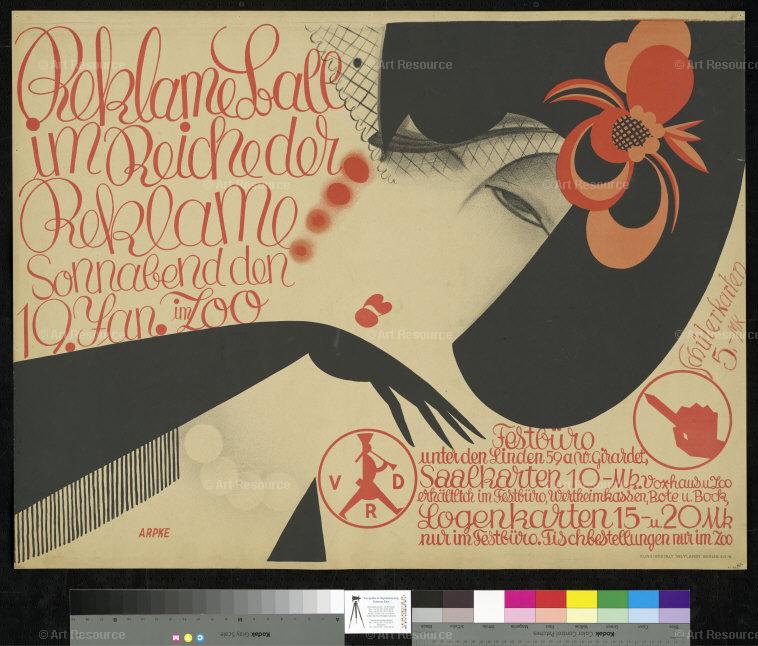Click the 'Tischbestellungen nur im Zoo' line
758x646 pixels.
[x=637, y=539]
